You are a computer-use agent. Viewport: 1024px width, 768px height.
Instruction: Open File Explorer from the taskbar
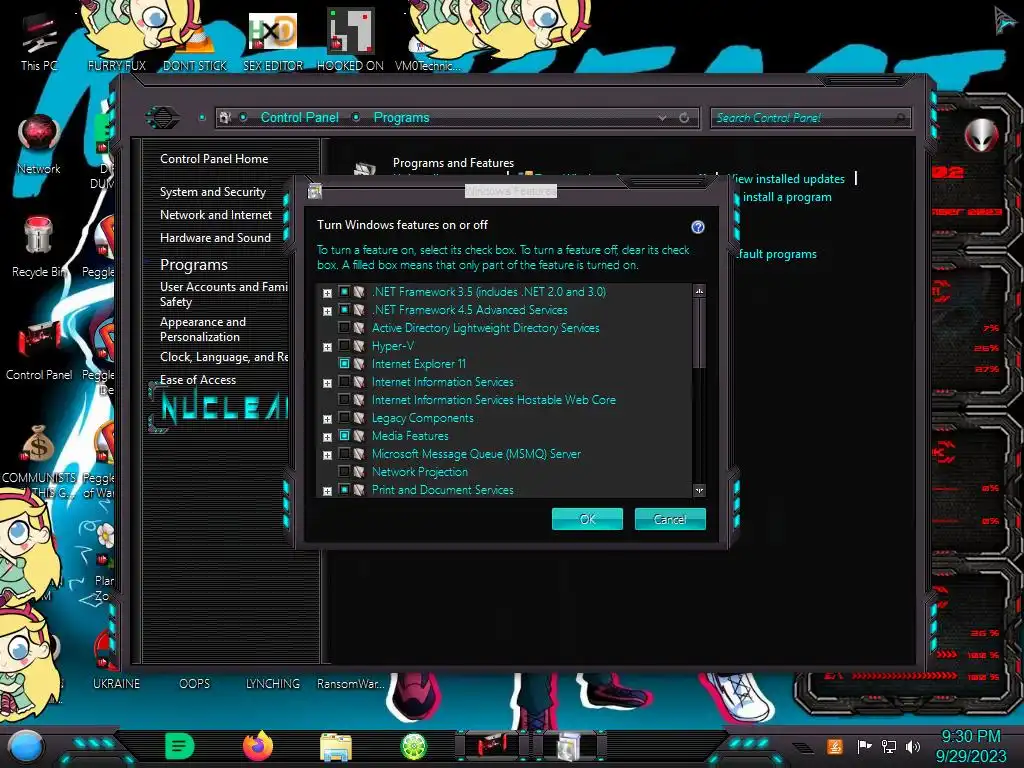(336, 746)
